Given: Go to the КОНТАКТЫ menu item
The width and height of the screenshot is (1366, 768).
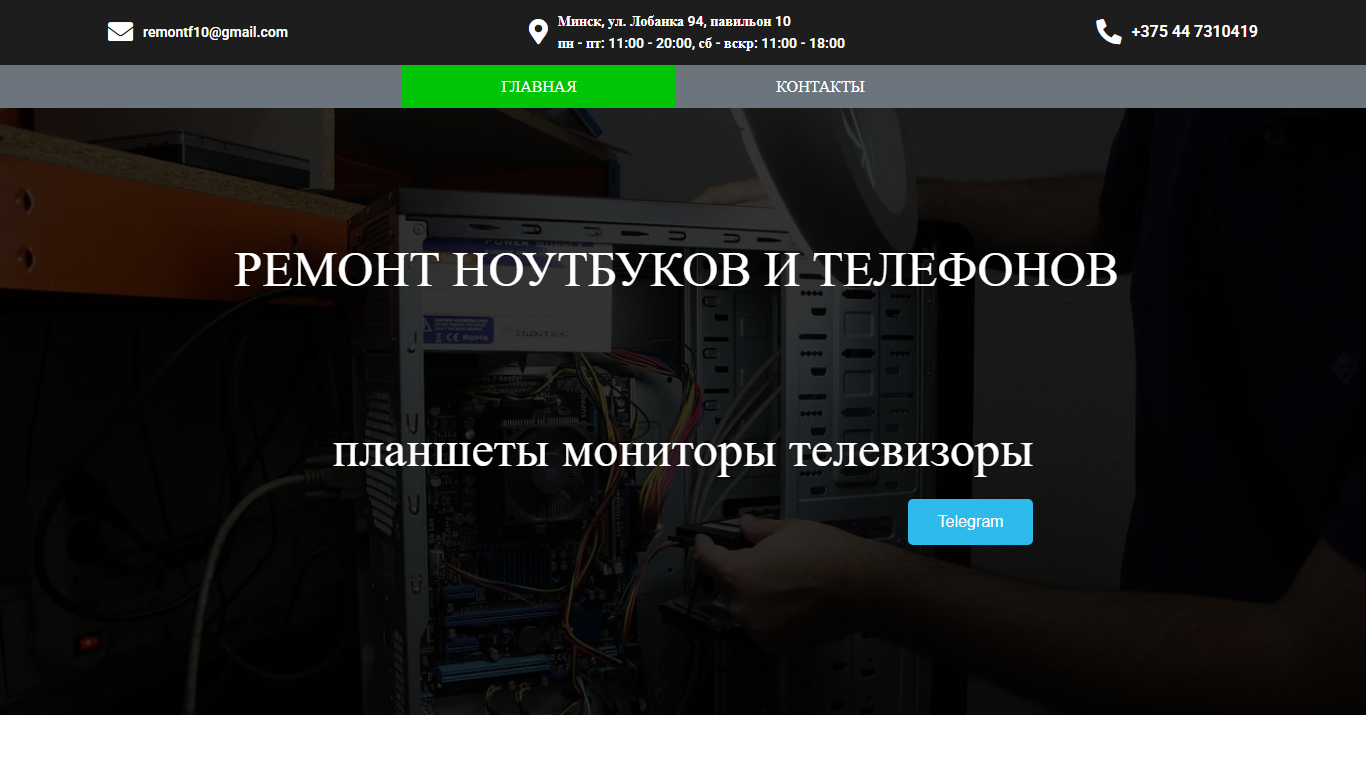Looking at the screenshot, I should (820, 87).
